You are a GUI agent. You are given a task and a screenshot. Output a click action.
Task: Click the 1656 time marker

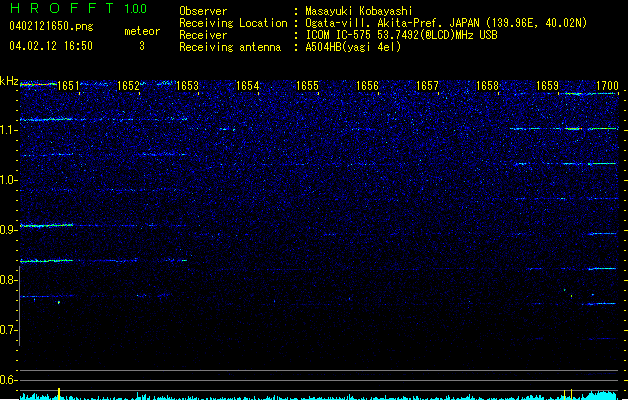point(367,86)
